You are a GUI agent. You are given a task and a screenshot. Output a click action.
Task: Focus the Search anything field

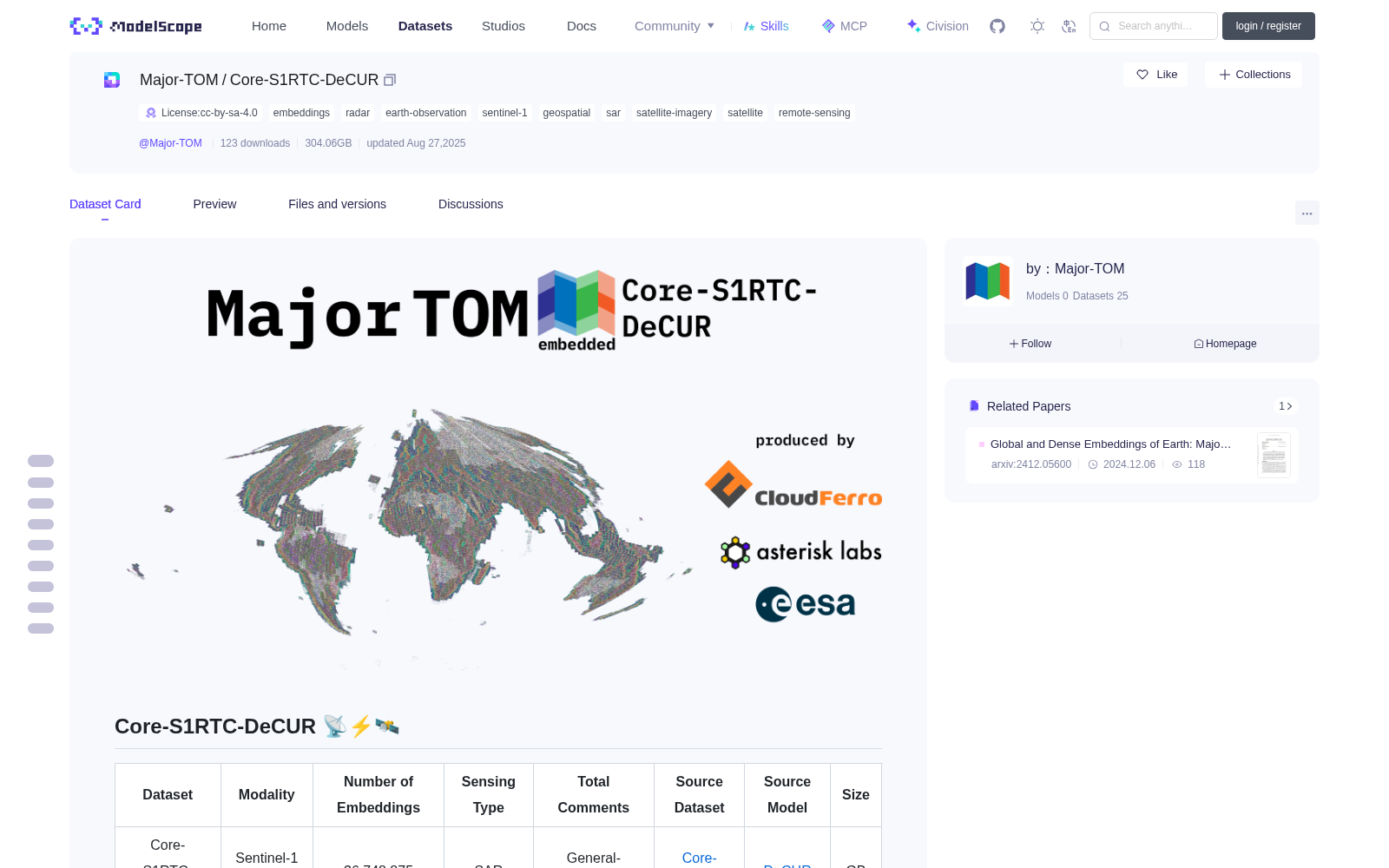coord(1154,26)
